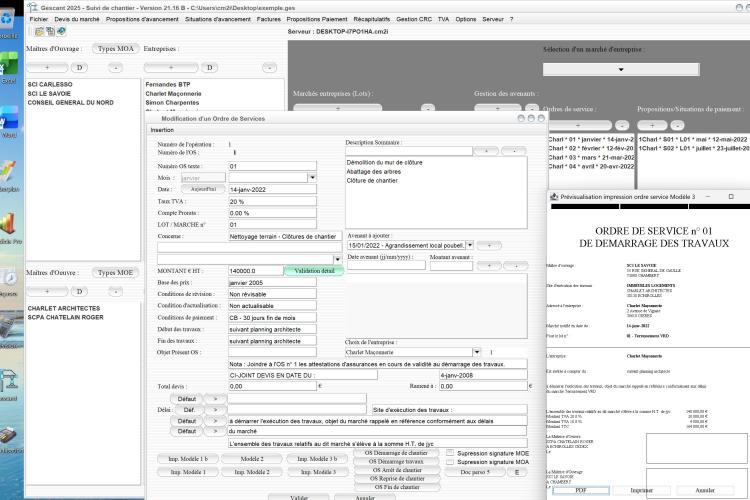Select CONSEIL GENERAL DU NORD in the list
The height and width of the screenshot is (500, 750).
71,102
